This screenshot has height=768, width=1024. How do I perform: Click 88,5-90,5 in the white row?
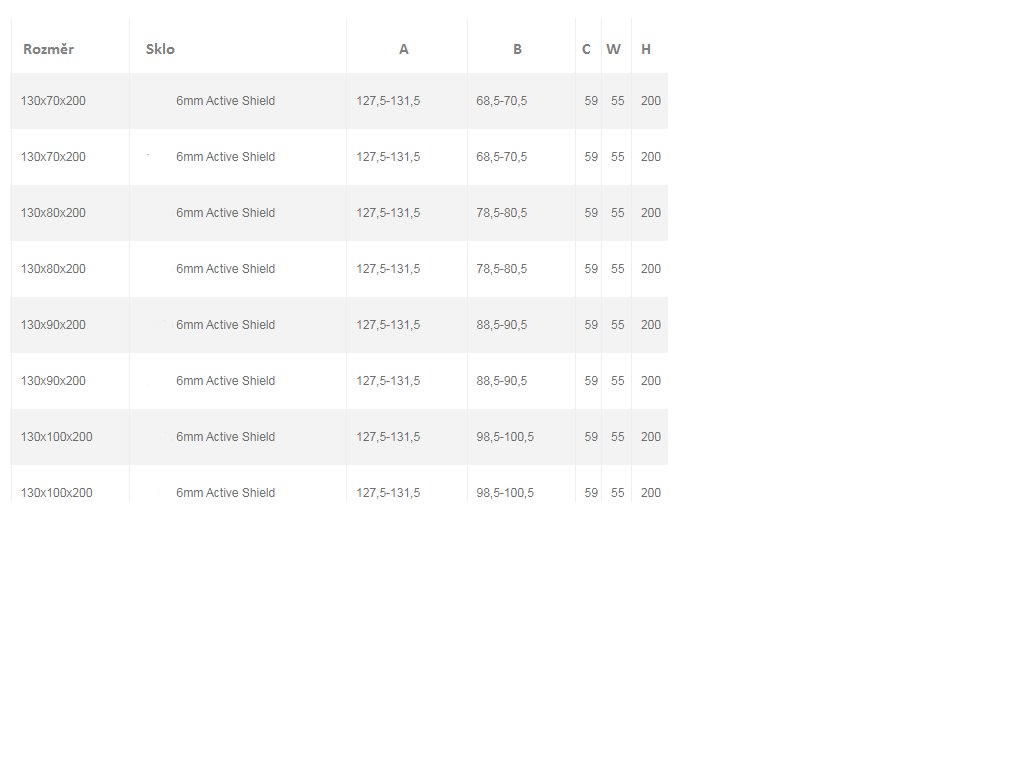point(502,381)
